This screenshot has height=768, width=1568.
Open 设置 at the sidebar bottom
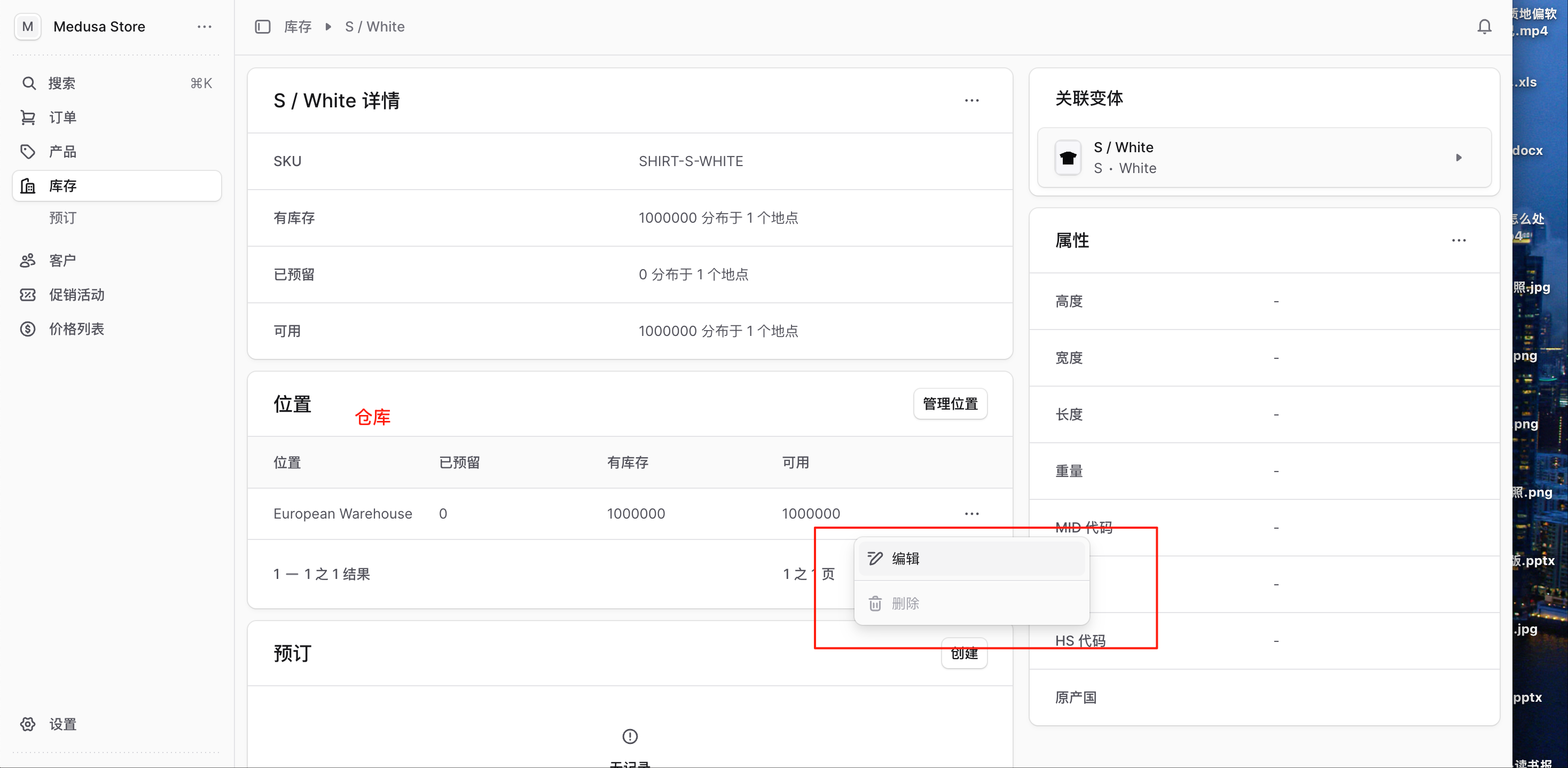(x=117, y=724)
